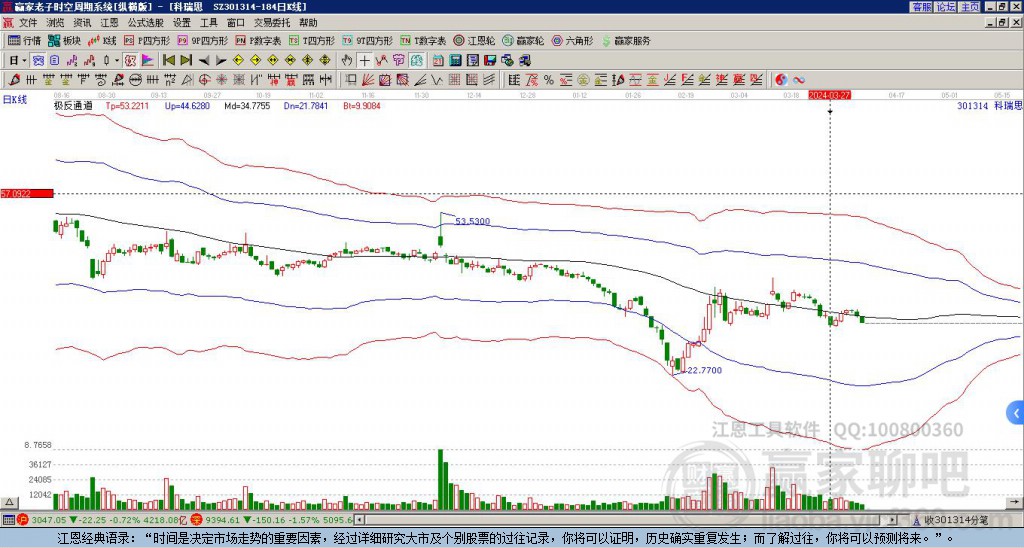The image size is (1024, 548).
Task: Click the circle with horizontal line tool
Action: click(135, 80)
